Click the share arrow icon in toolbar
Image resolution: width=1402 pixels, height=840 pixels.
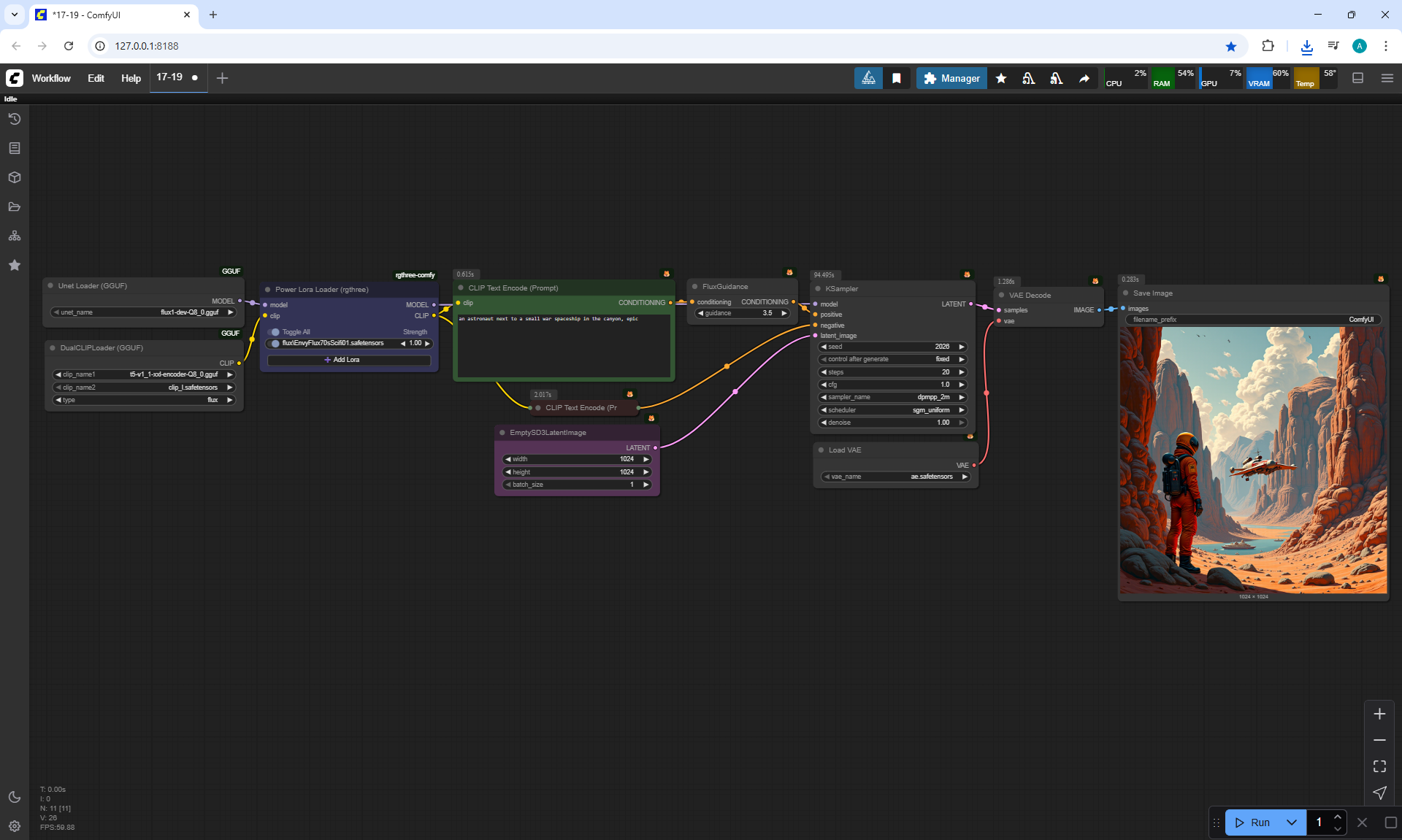(1084, 78)
